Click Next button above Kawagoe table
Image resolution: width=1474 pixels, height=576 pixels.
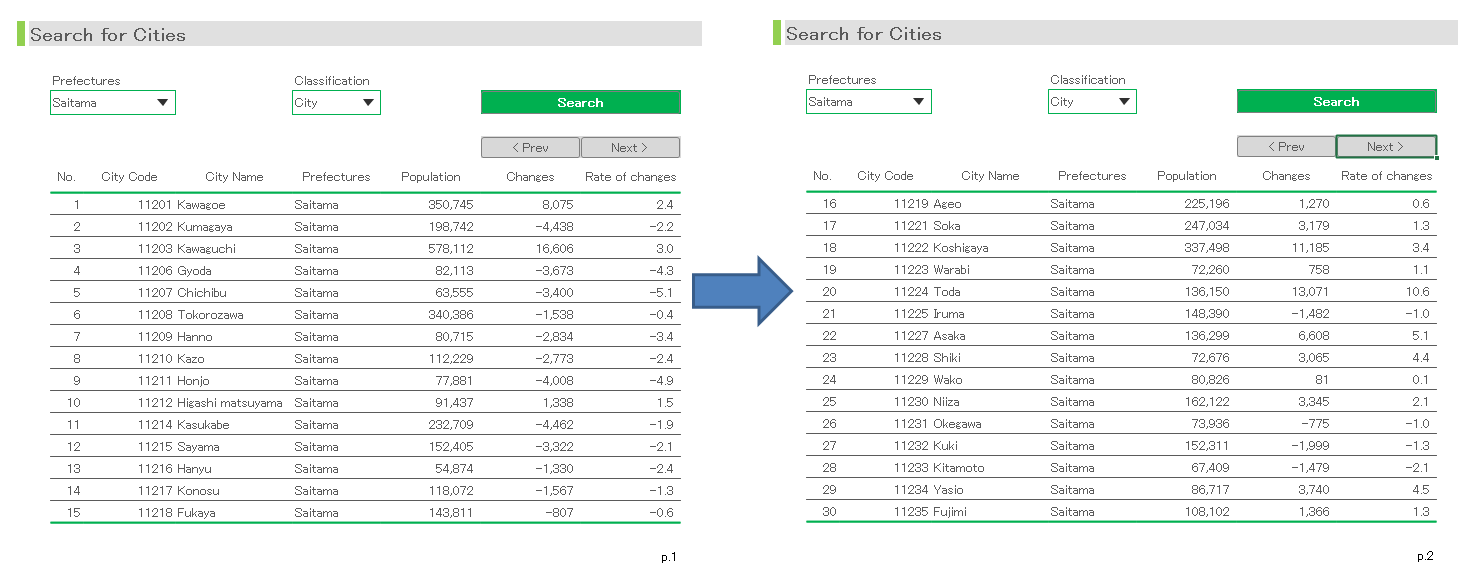630,148
